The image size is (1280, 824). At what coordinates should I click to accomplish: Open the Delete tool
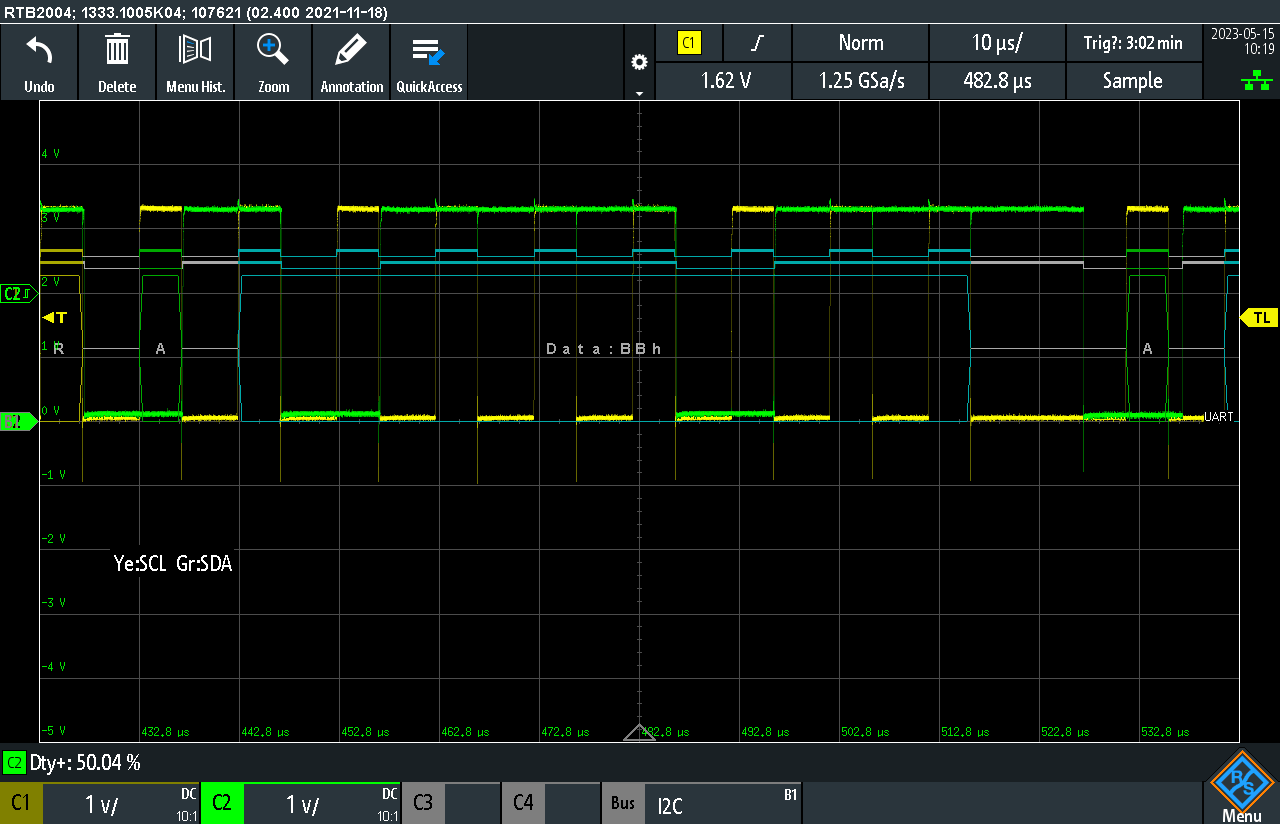click(117, 62)
